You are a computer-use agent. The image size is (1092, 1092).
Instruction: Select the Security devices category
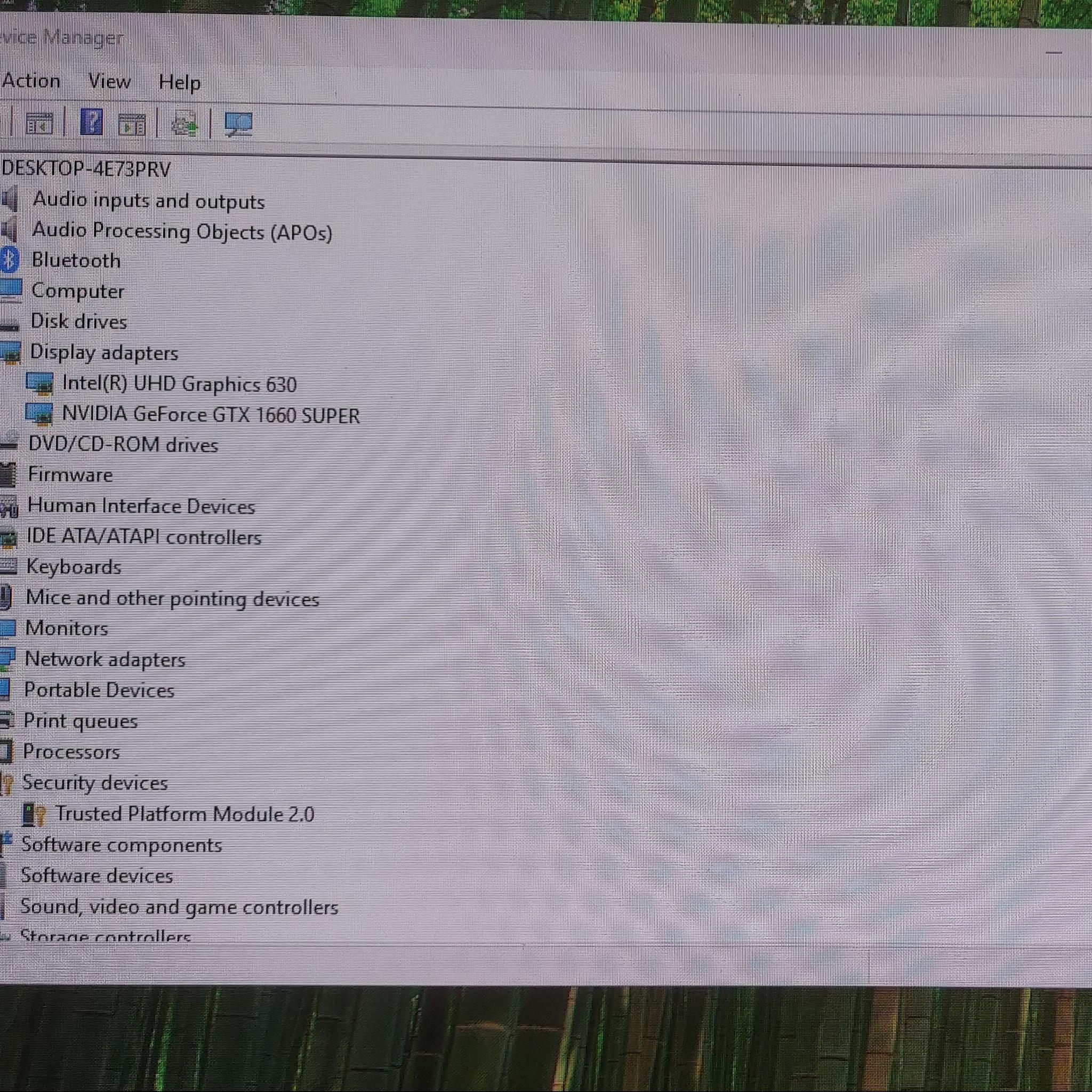tap(95, 783)
